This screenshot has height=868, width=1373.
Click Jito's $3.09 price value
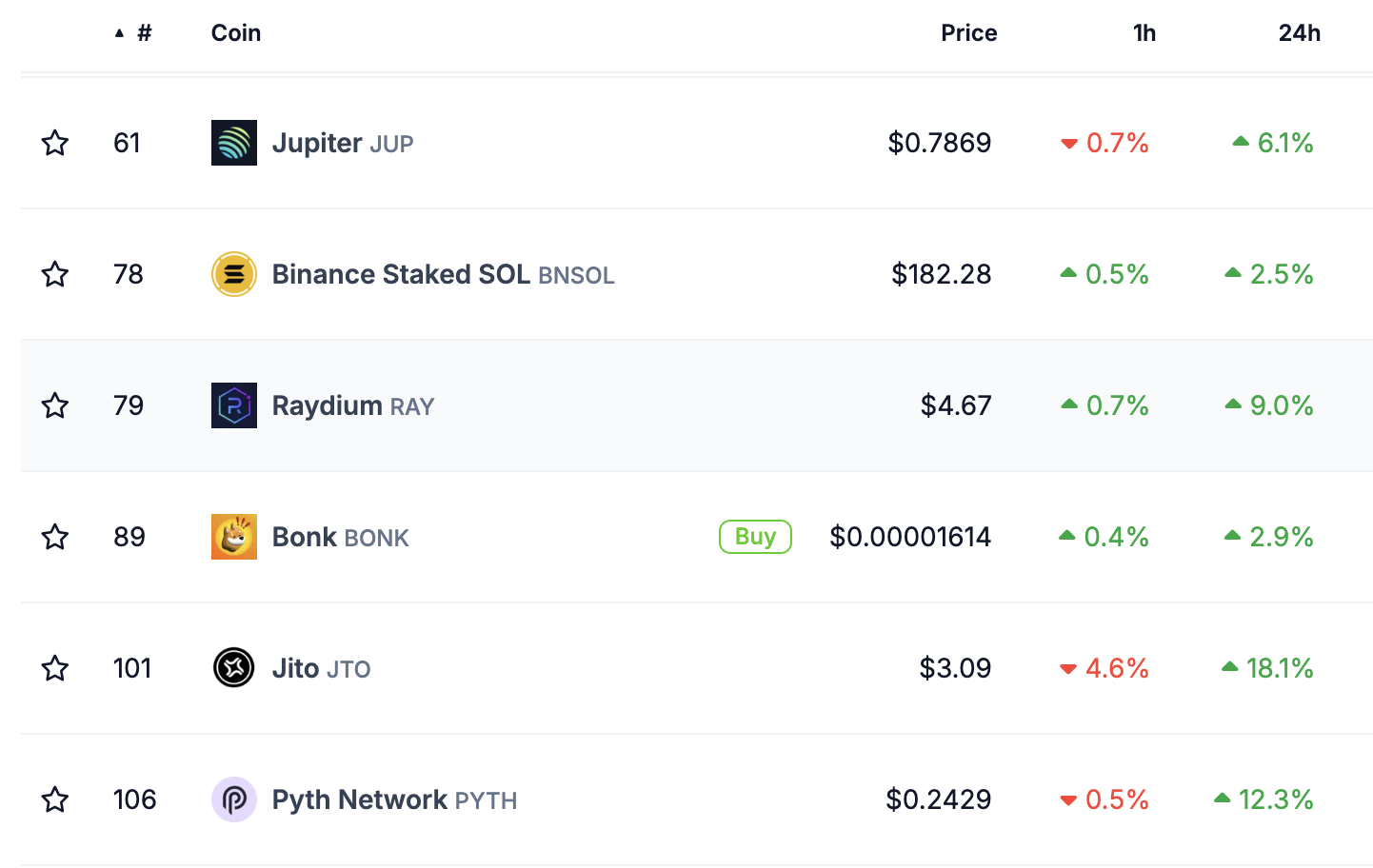pos(955,668)
